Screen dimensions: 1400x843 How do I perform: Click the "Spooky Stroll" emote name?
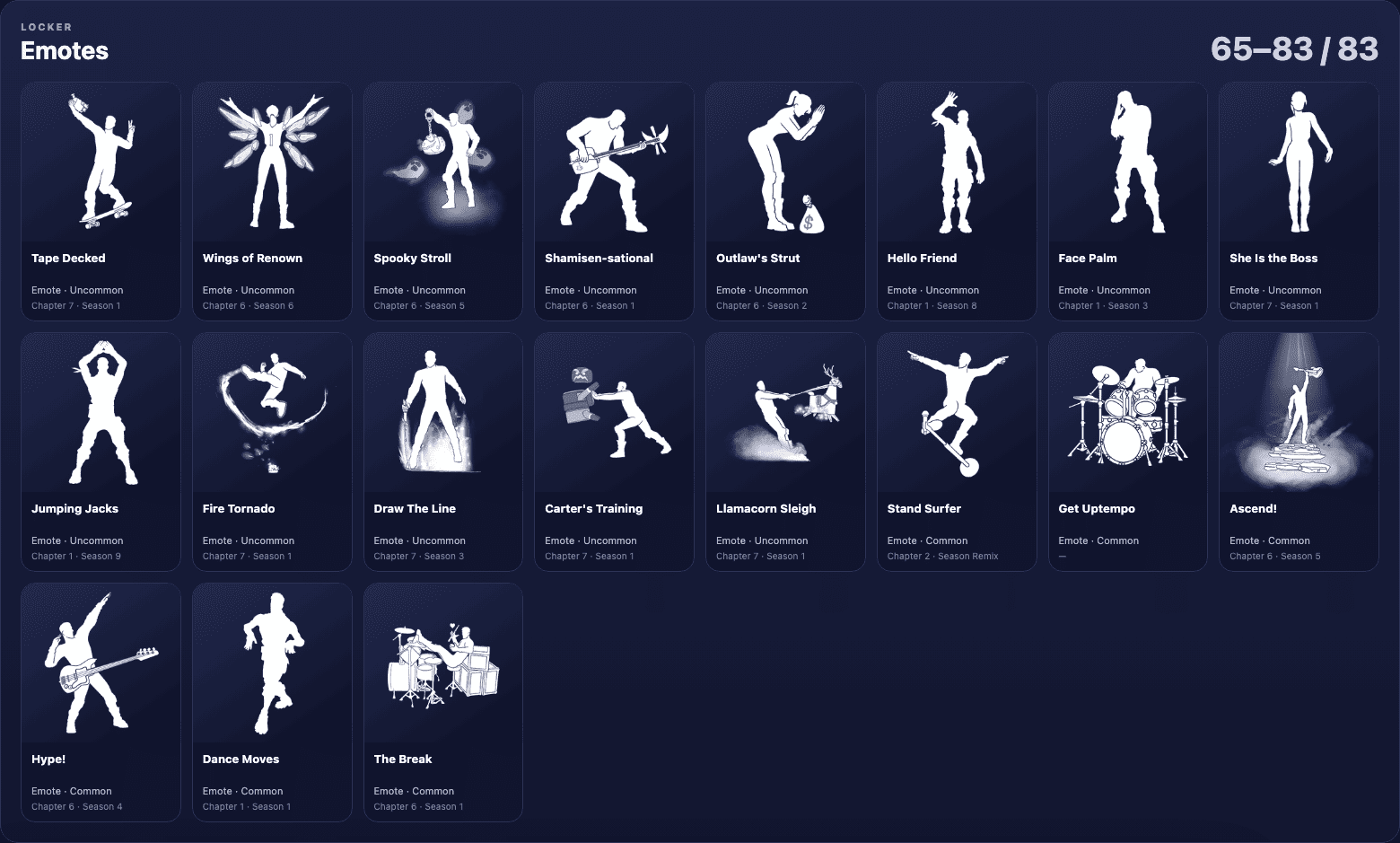pyautogui.click(x=413, y=259)
